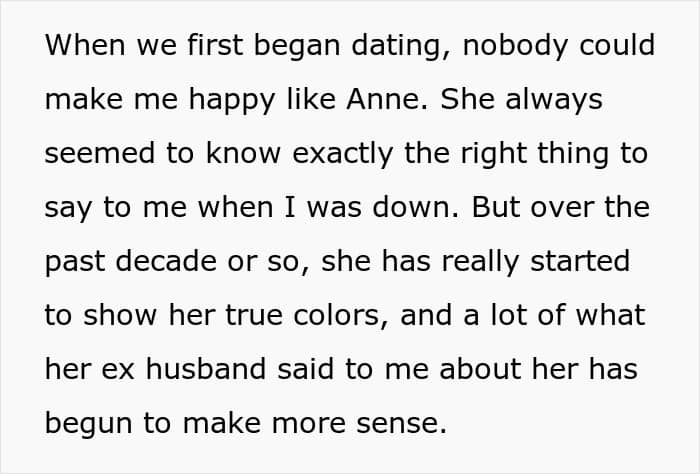Click the word "started" in the text

click(x=580, y=261)
